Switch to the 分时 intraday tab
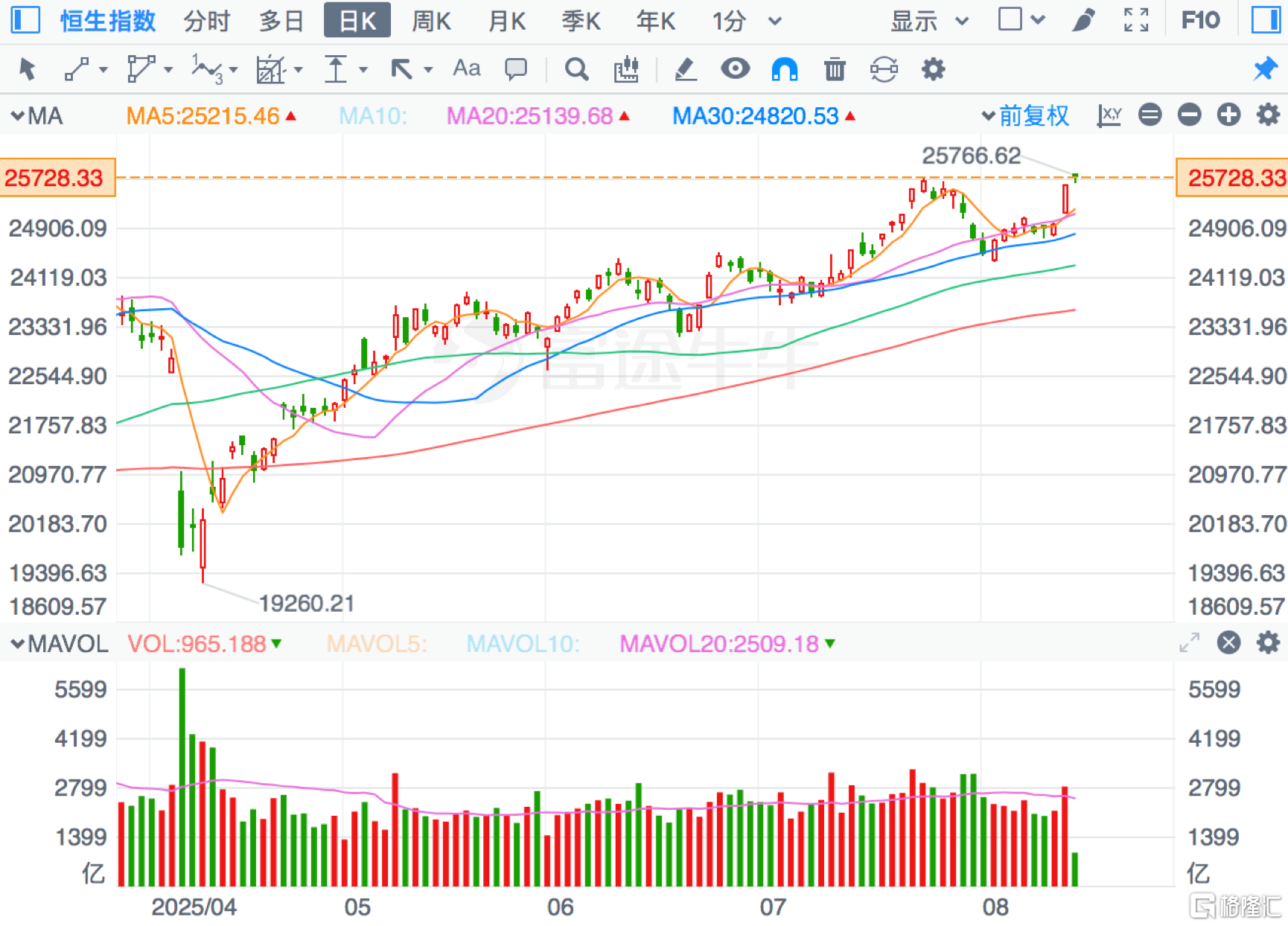The width and height of the screenshot is (1288, 926). point(206,21)
